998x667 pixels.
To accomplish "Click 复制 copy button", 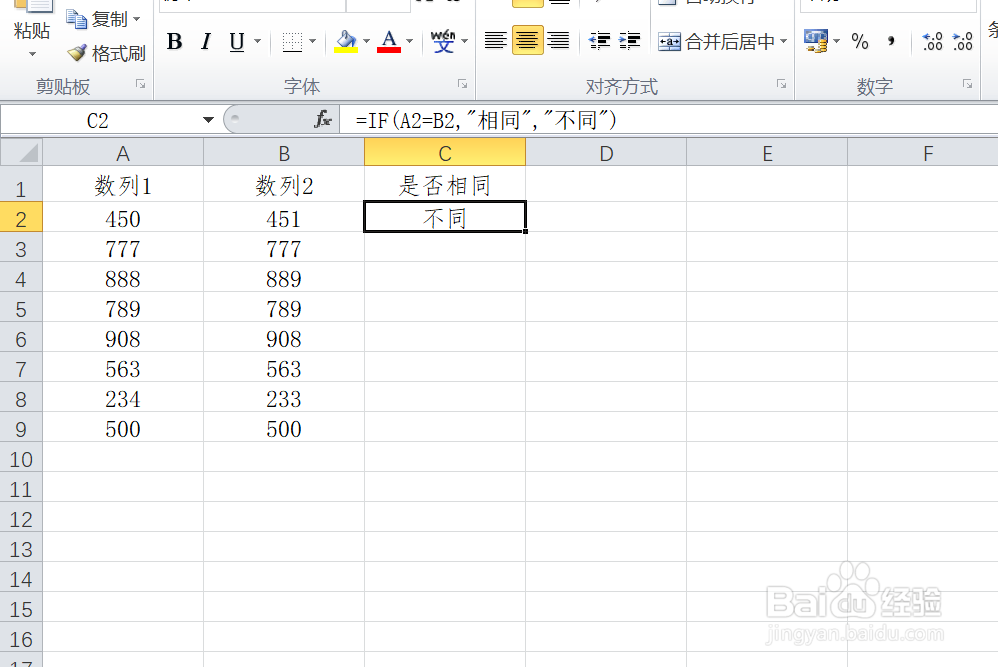I will coord(97,20).
